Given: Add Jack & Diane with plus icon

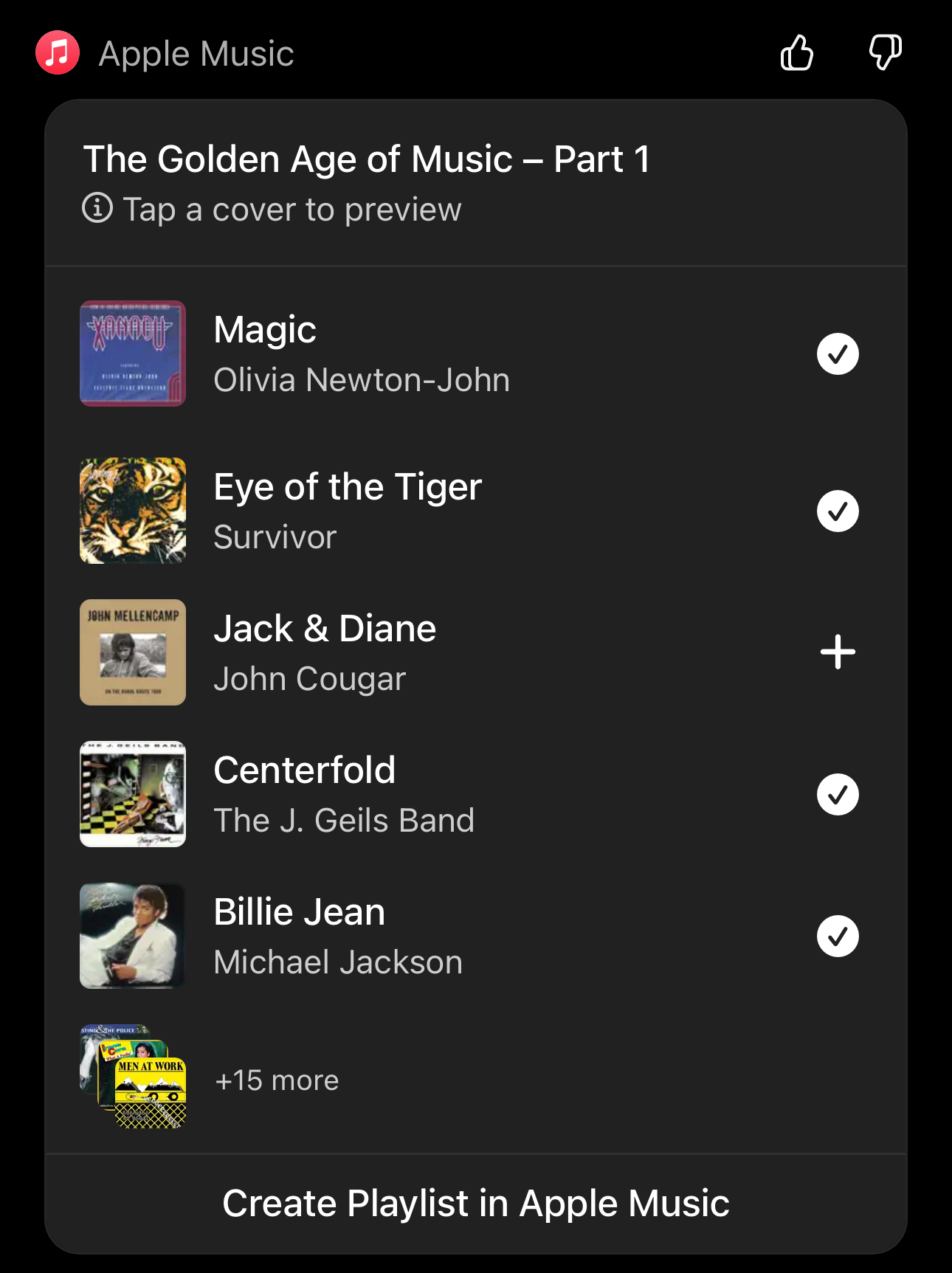Looking at the screenshot, I should click(838, 652).
